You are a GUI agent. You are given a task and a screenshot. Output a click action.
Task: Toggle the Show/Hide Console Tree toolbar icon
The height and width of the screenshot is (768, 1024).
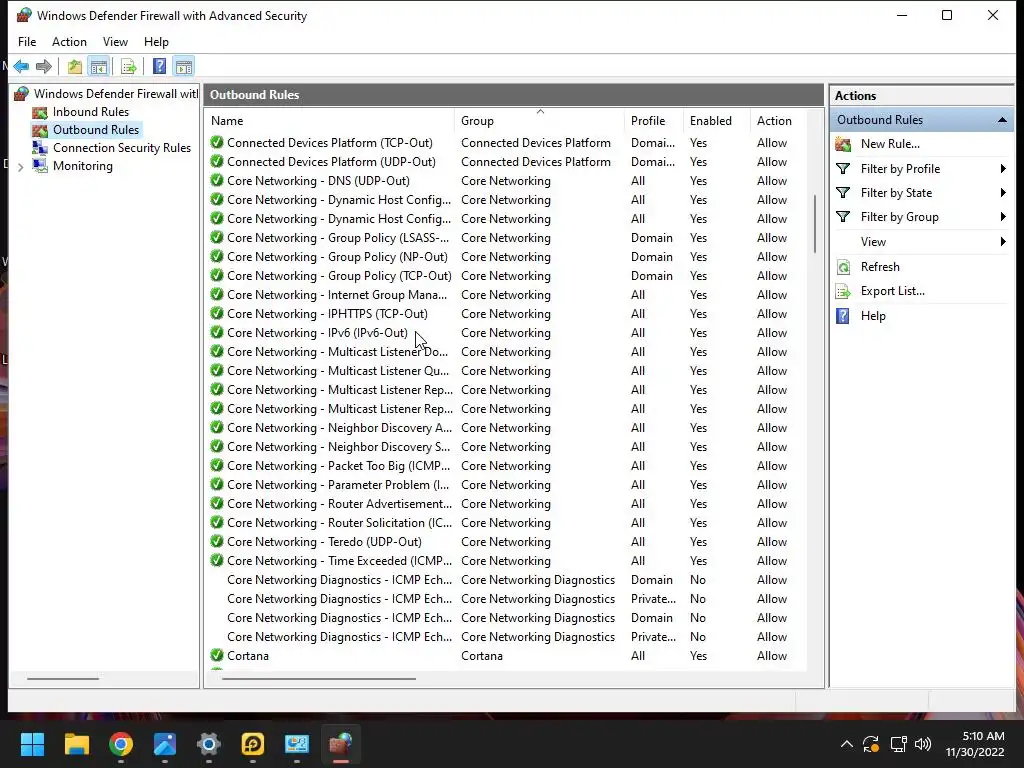[x=99, y=66]
